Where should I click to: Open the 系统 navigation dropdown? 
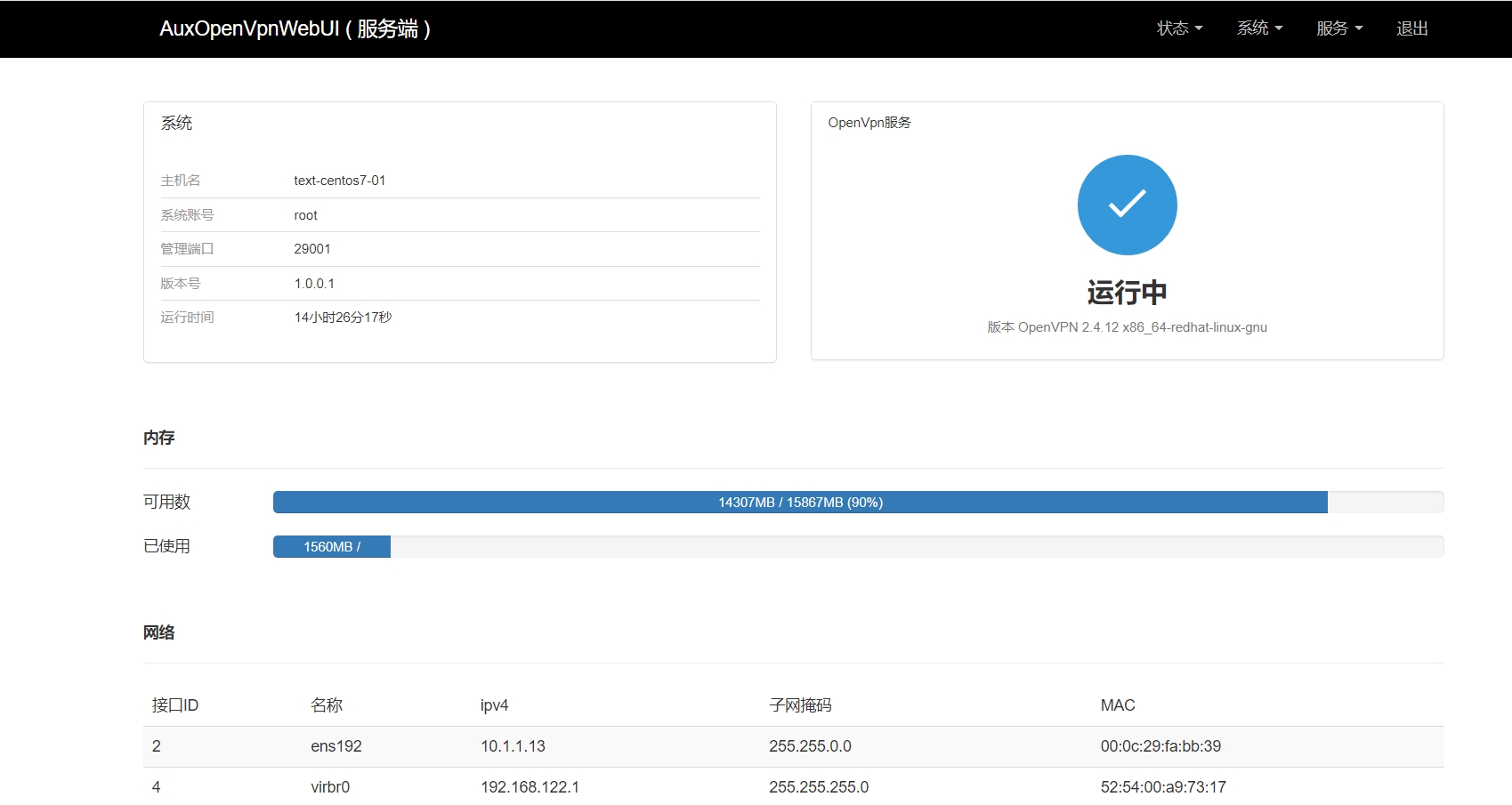tap(1257, 28)
